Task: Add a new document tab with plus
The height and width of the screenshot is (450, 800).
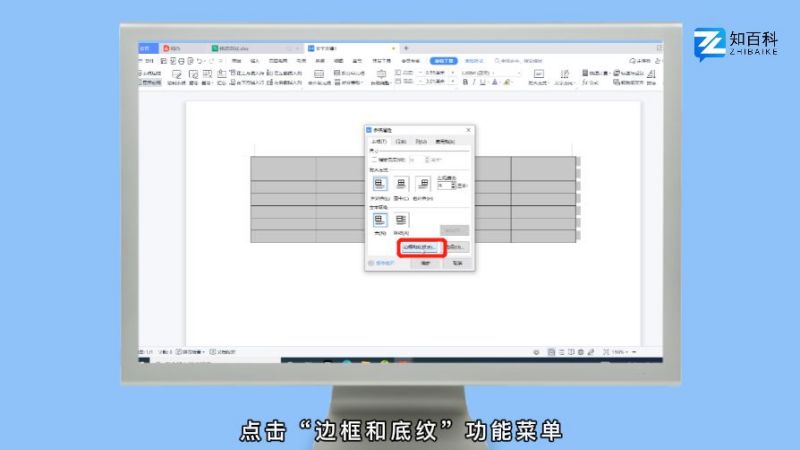Action: pos(406,48)
